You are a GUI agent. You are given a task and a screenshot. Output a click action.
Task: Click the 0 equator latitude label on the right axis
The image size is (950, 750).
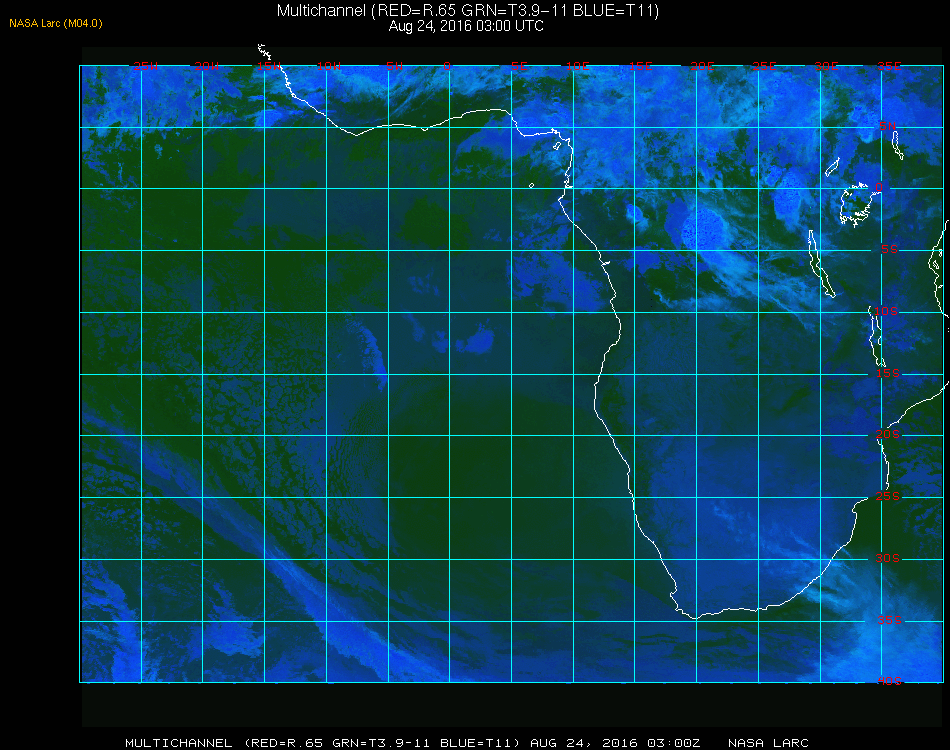tap(879, 187)
